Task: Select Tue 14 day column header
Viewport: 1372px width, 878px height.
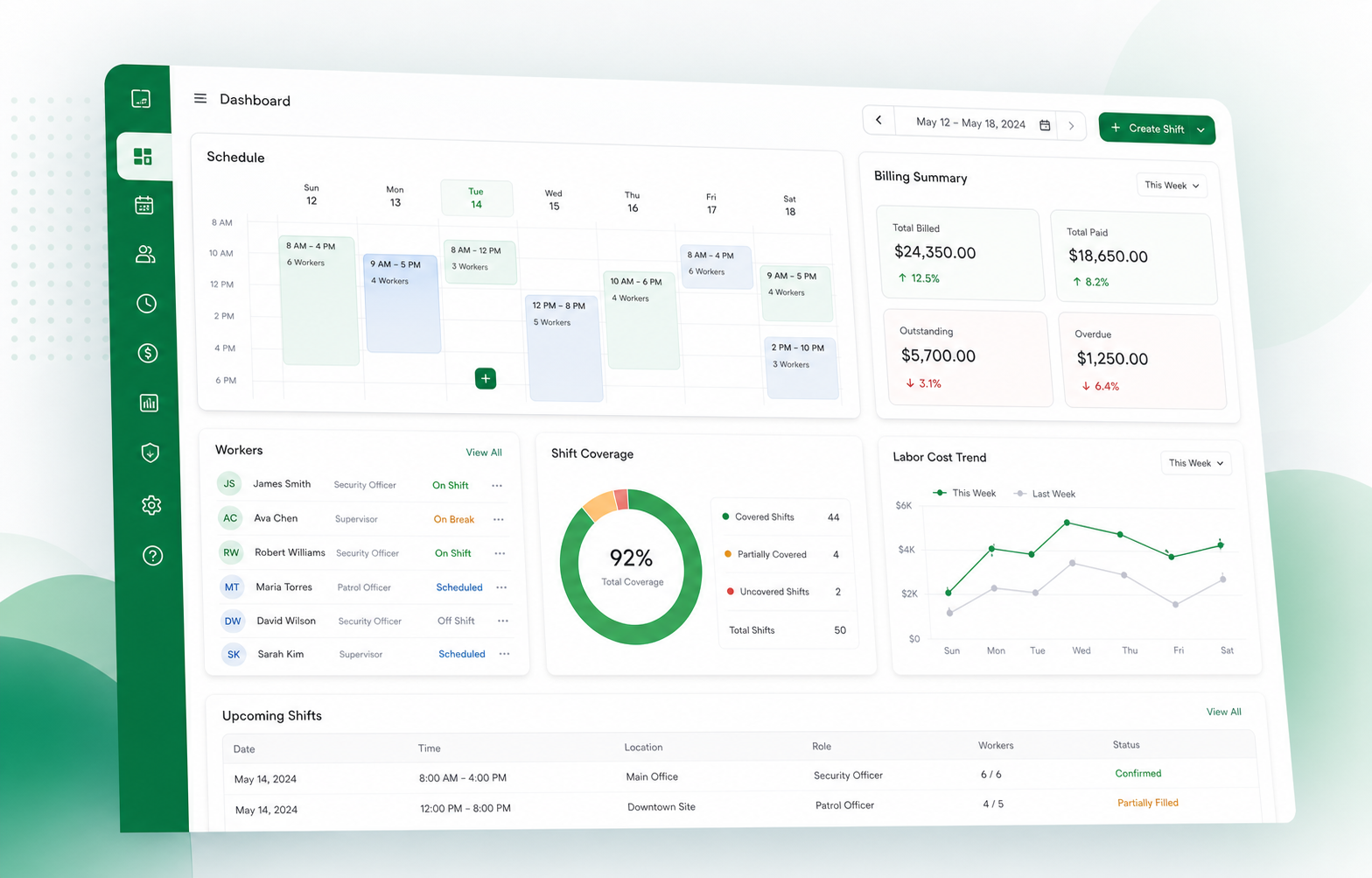Action: [x=476, y=198]
